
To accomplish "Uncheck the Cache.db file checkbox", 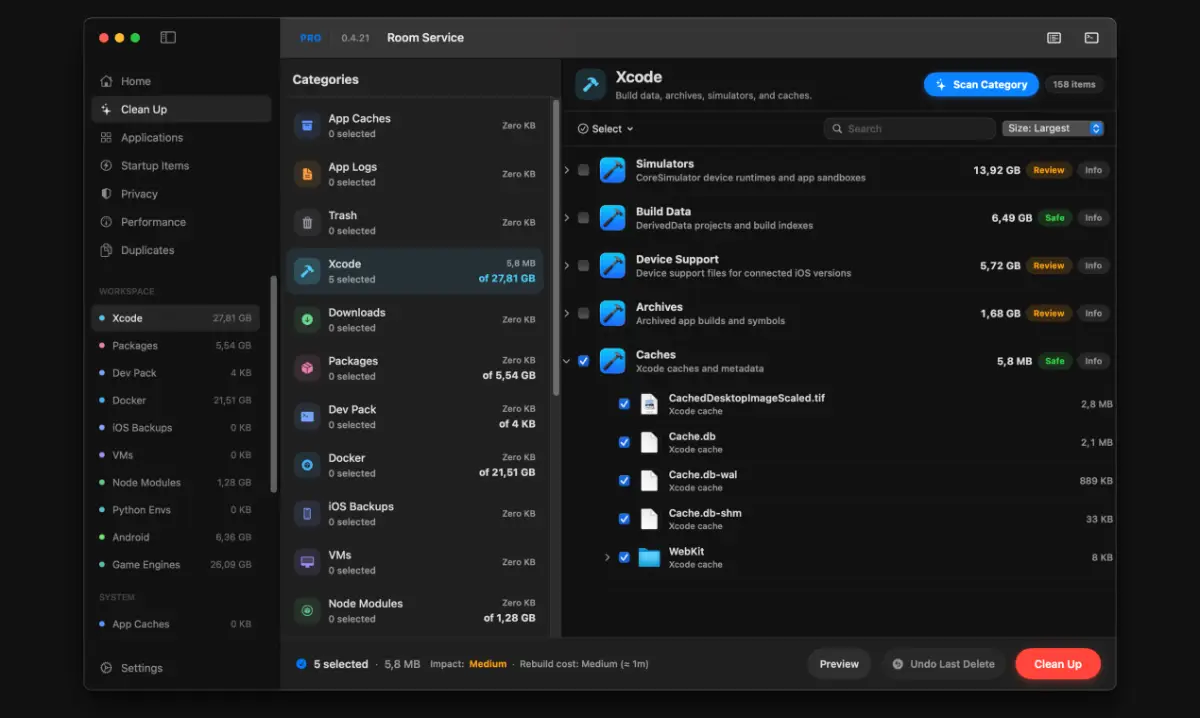I will pyautogui.click(x=624, y=442).
